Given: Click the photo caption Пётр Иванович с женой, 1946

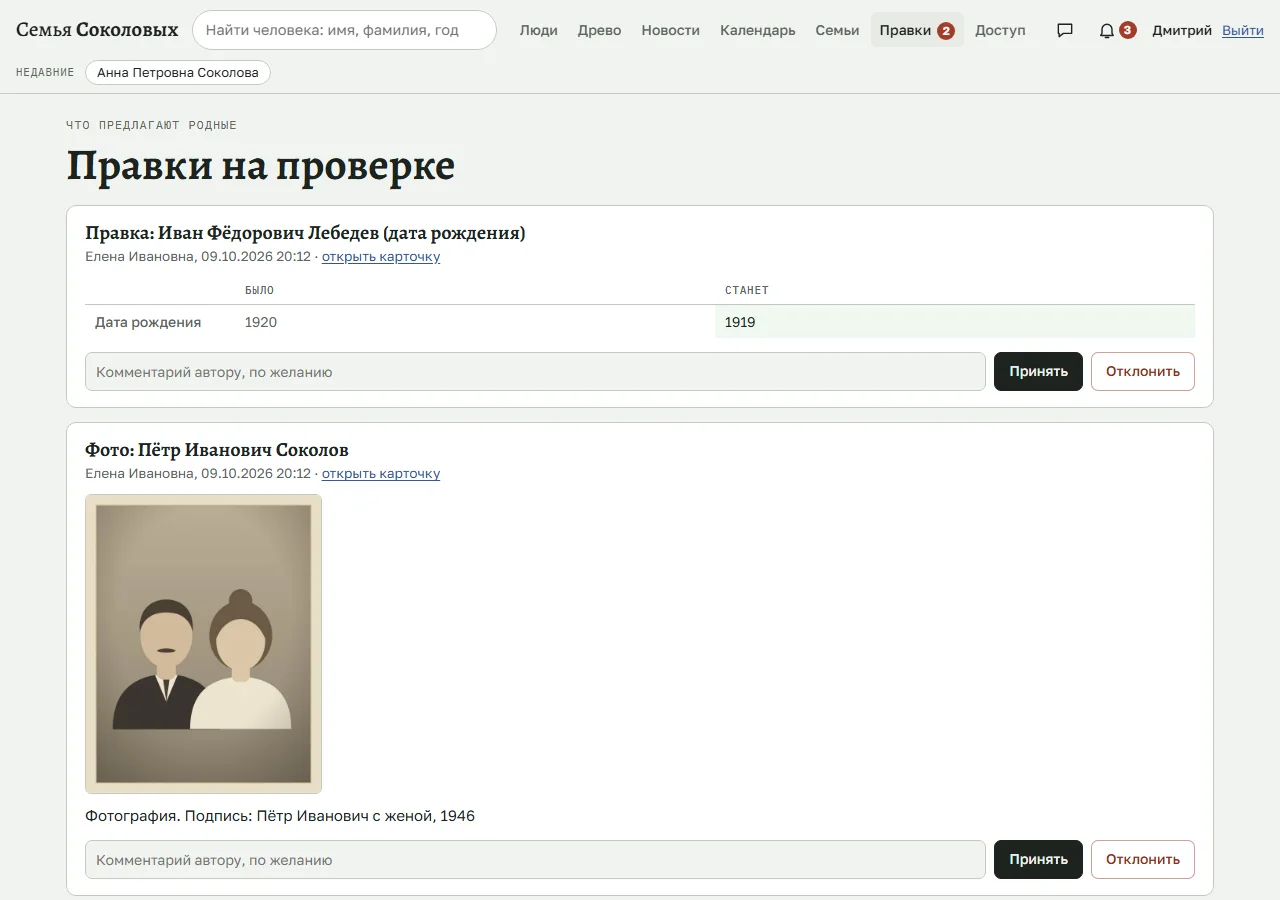Looking at the screenshot, I should [366, 816].
